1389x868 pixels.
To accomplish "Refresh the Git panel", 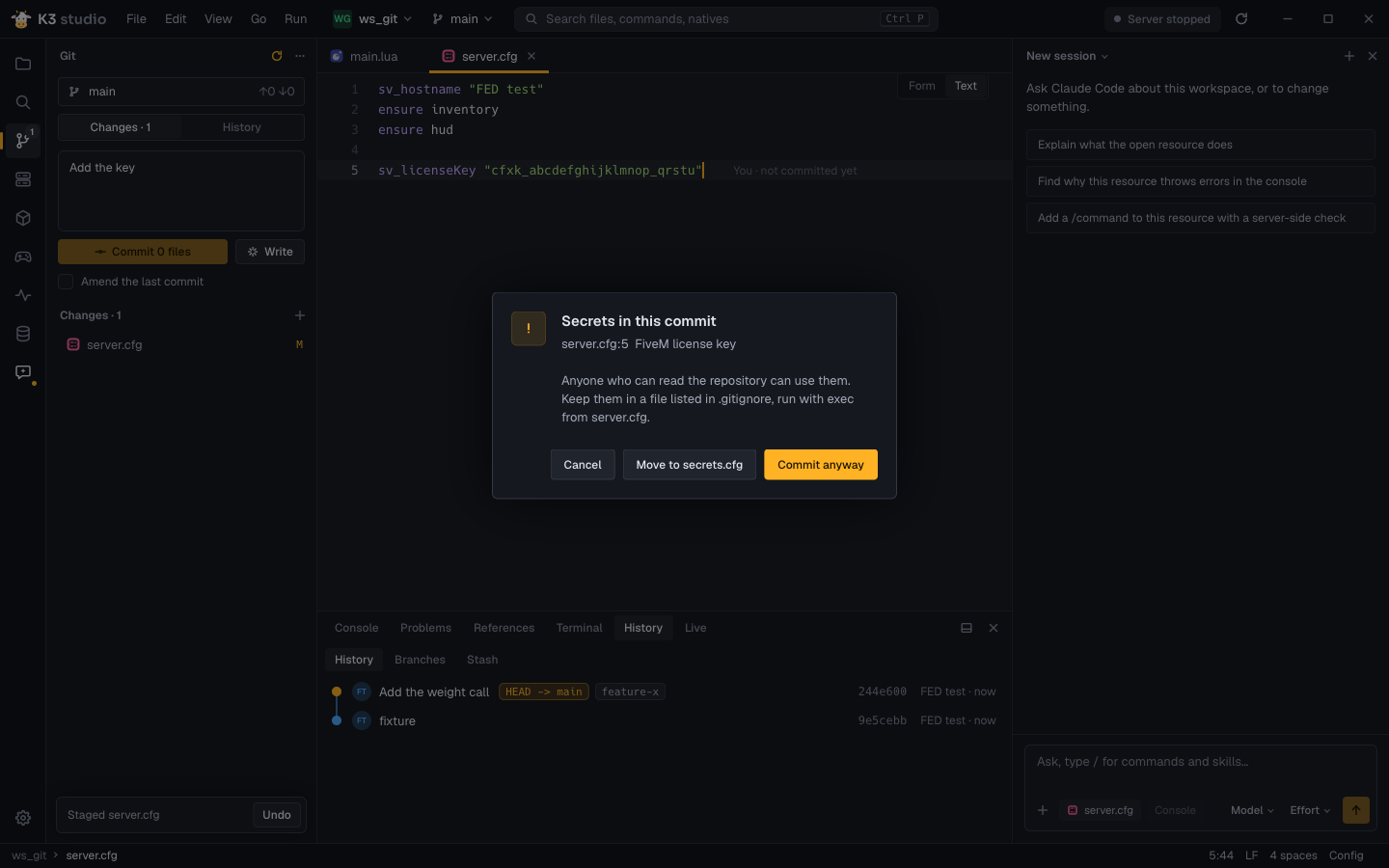I will (x=277, y=56).
